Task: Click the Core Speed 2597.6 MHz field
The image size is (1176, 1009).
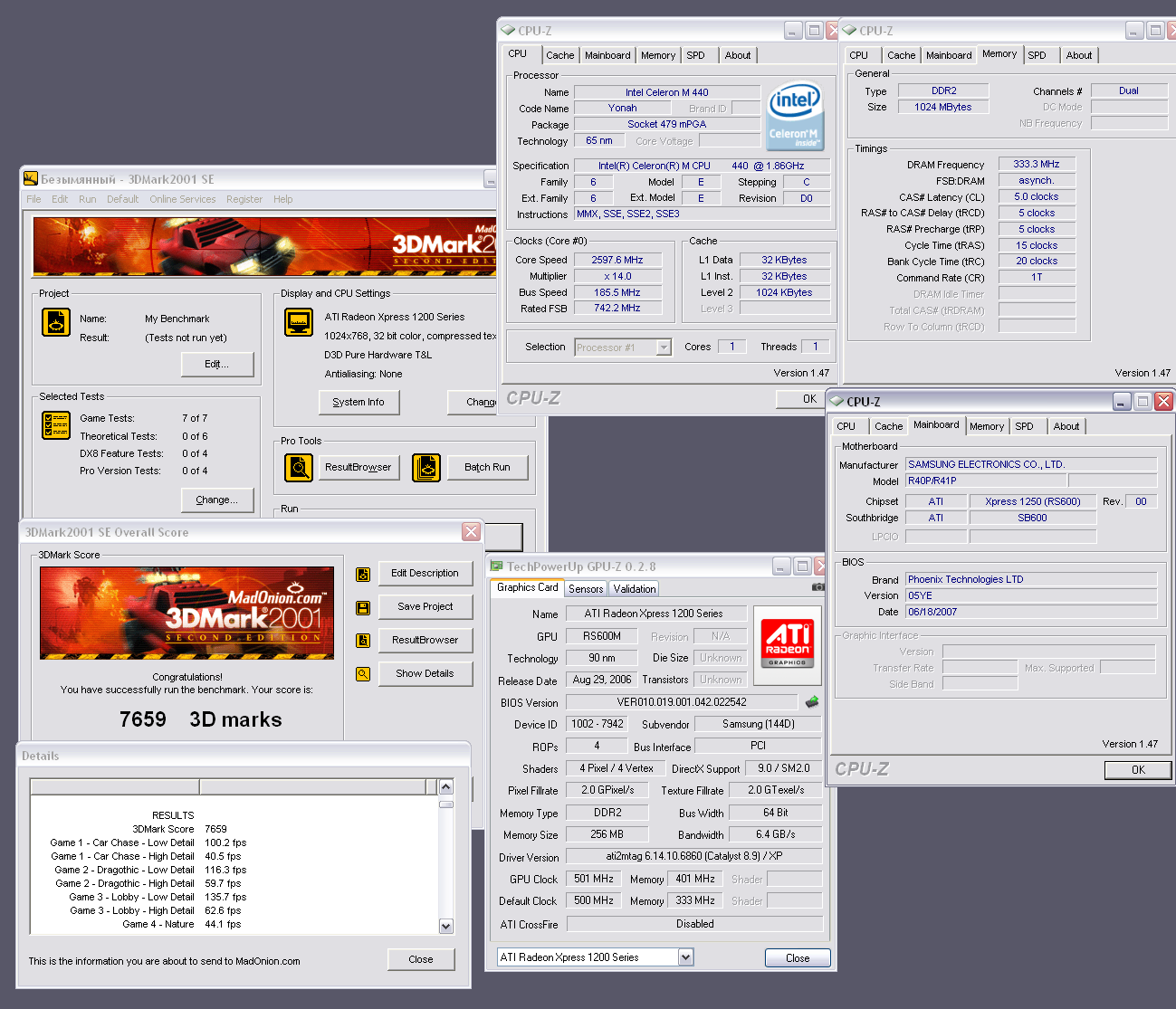Action: point(617,260)
